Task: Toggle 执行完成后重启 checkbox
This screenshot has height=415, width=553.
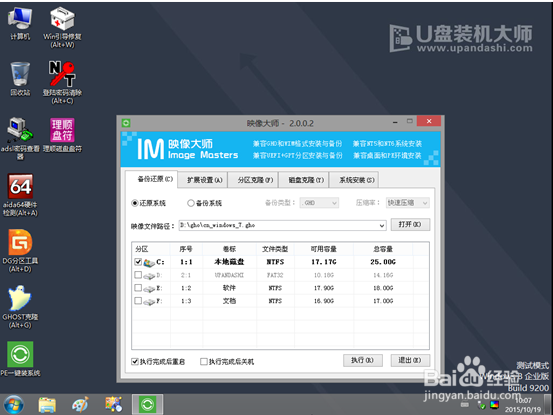Action: (134, 361)
